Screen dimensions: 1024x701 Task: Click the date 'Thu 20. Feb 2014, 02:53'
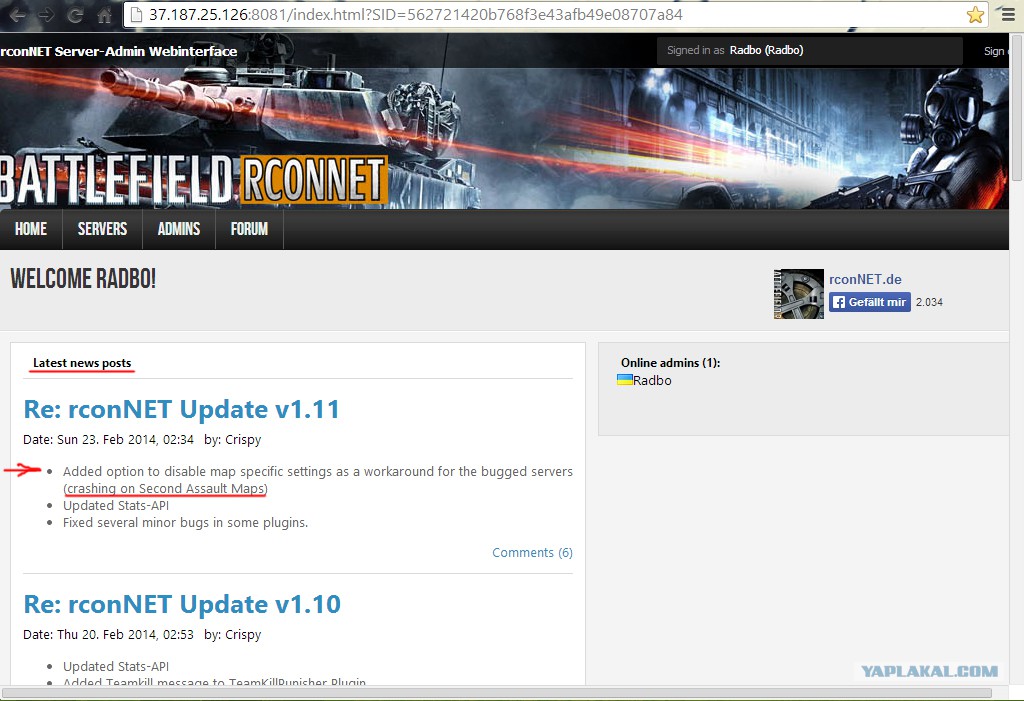(x=125, y=634)
